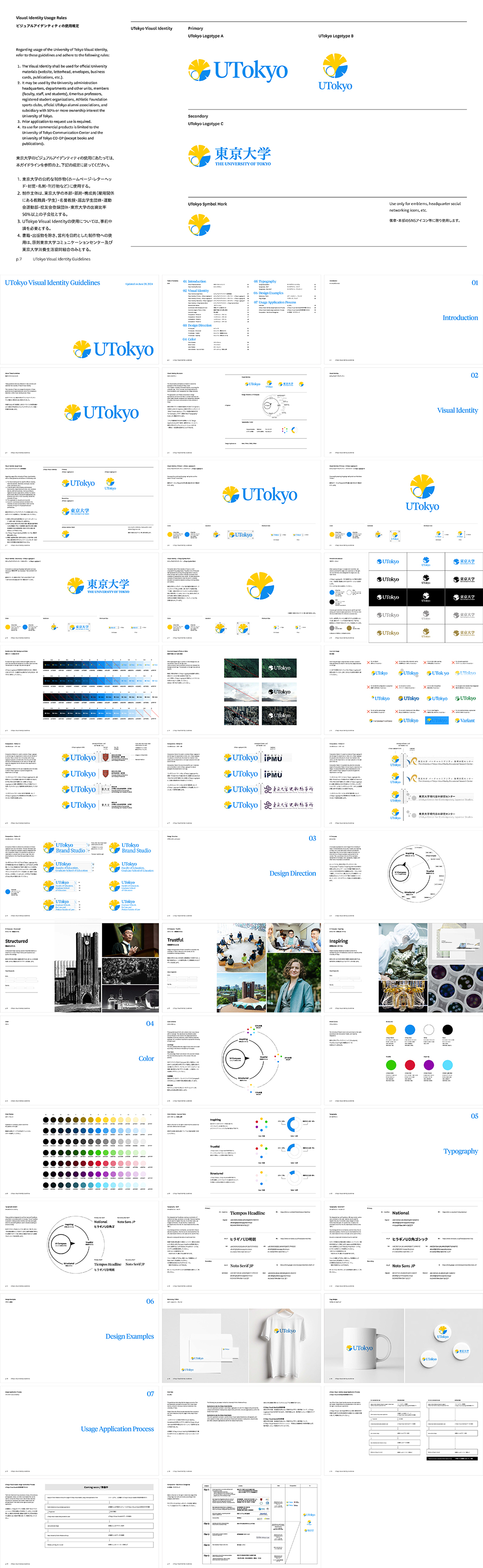Click the yellow primary color circle
Image resolution: width=483 pixels, height=1568 pixels.
[391, 1030]
